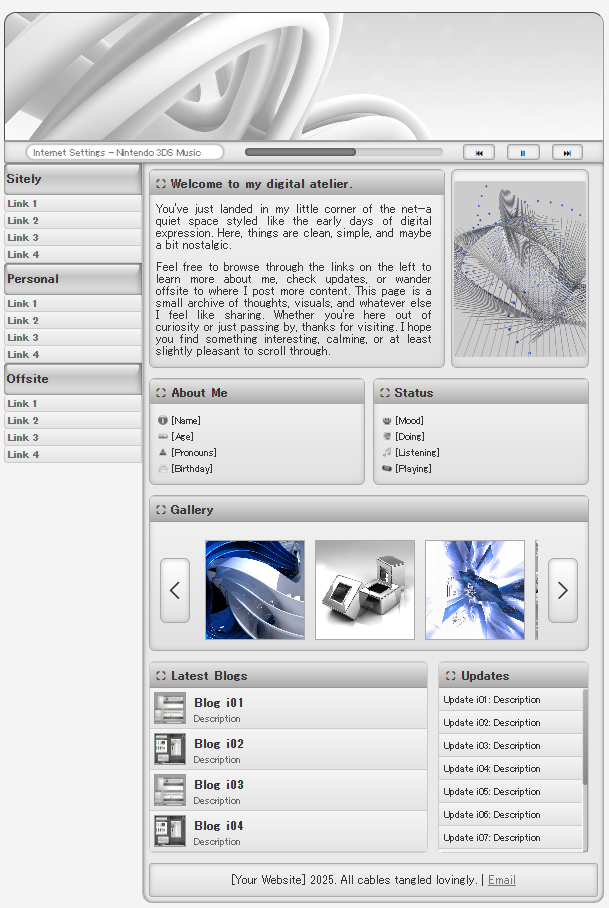This screenshot has width=609, height=908.
Task: Open Link 2 under Offsite
Action: 72,420
